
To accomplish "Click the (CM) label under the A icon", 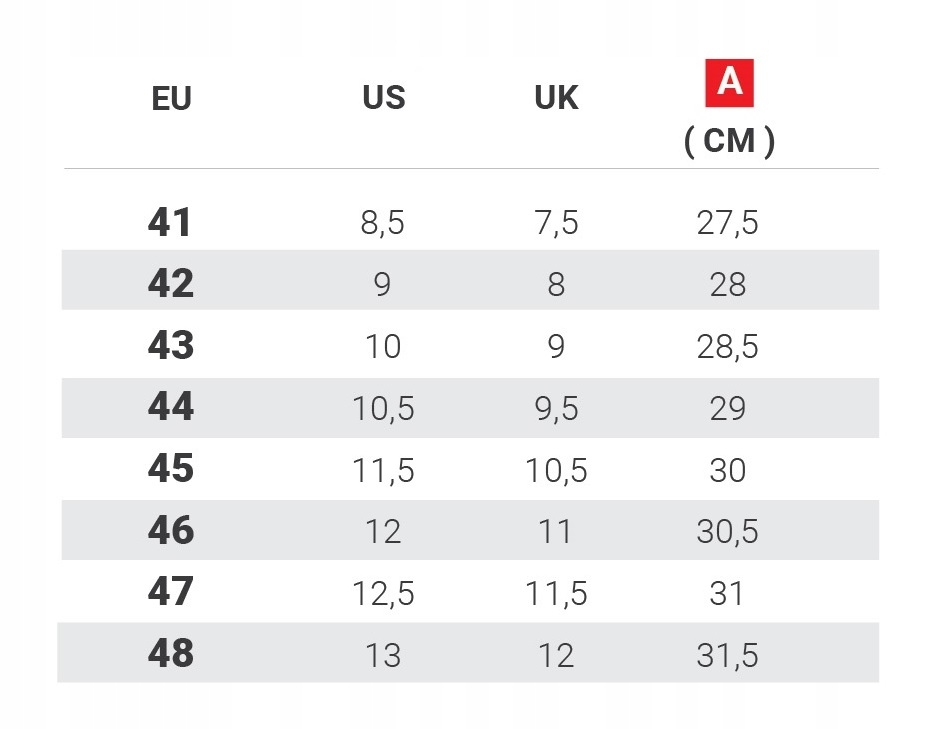I will coord(729,141).
